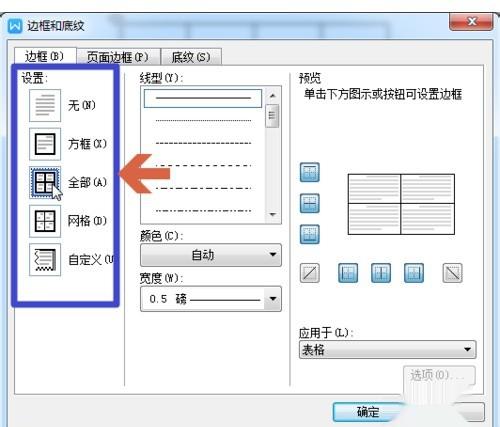The height and width of the screenshot is (427, 500).
Task: Open the 应用于(L) apply-to dropdown
Action: tap(387, 350)
